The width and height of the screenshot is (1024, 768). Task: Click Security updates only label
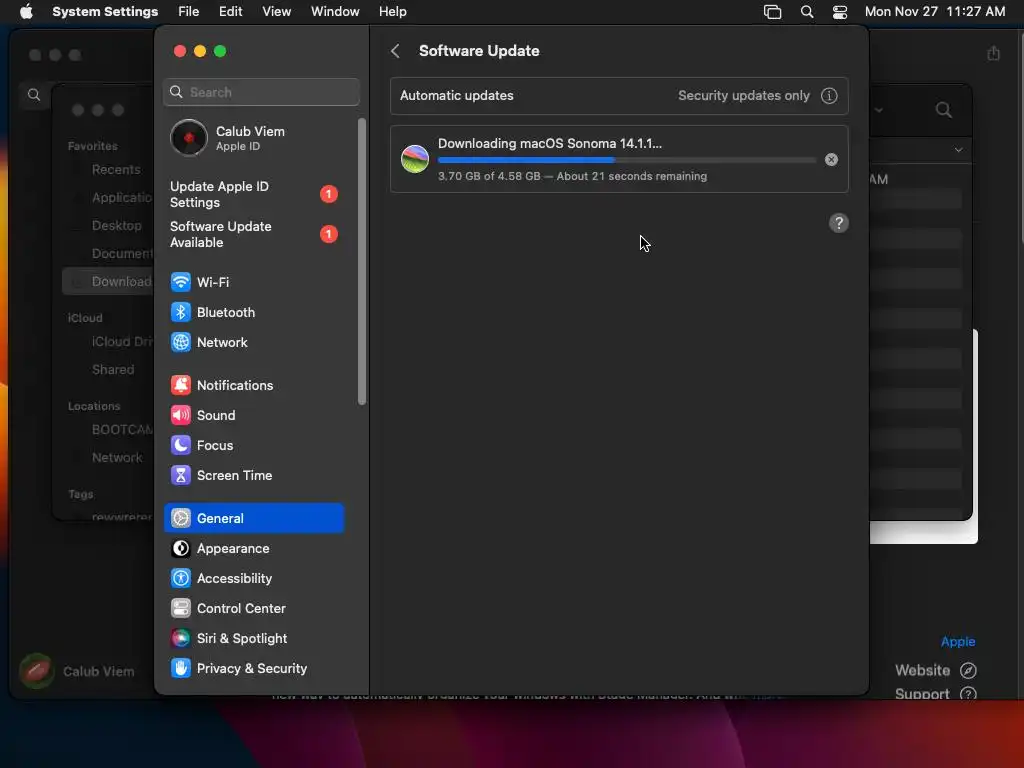click(744, 95)
